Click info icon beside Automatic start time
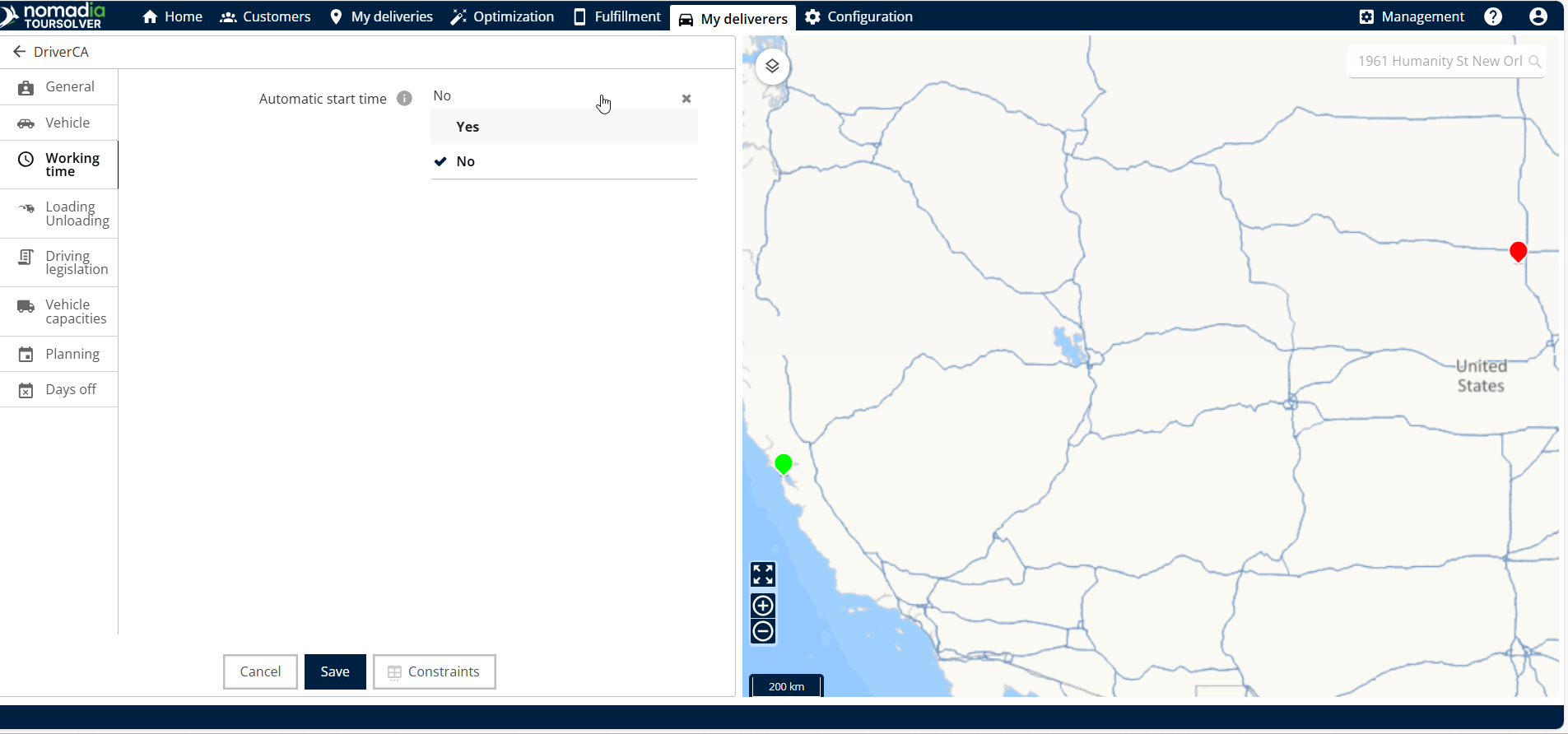This screenshot has width=1568, height=734. point(404,99)
